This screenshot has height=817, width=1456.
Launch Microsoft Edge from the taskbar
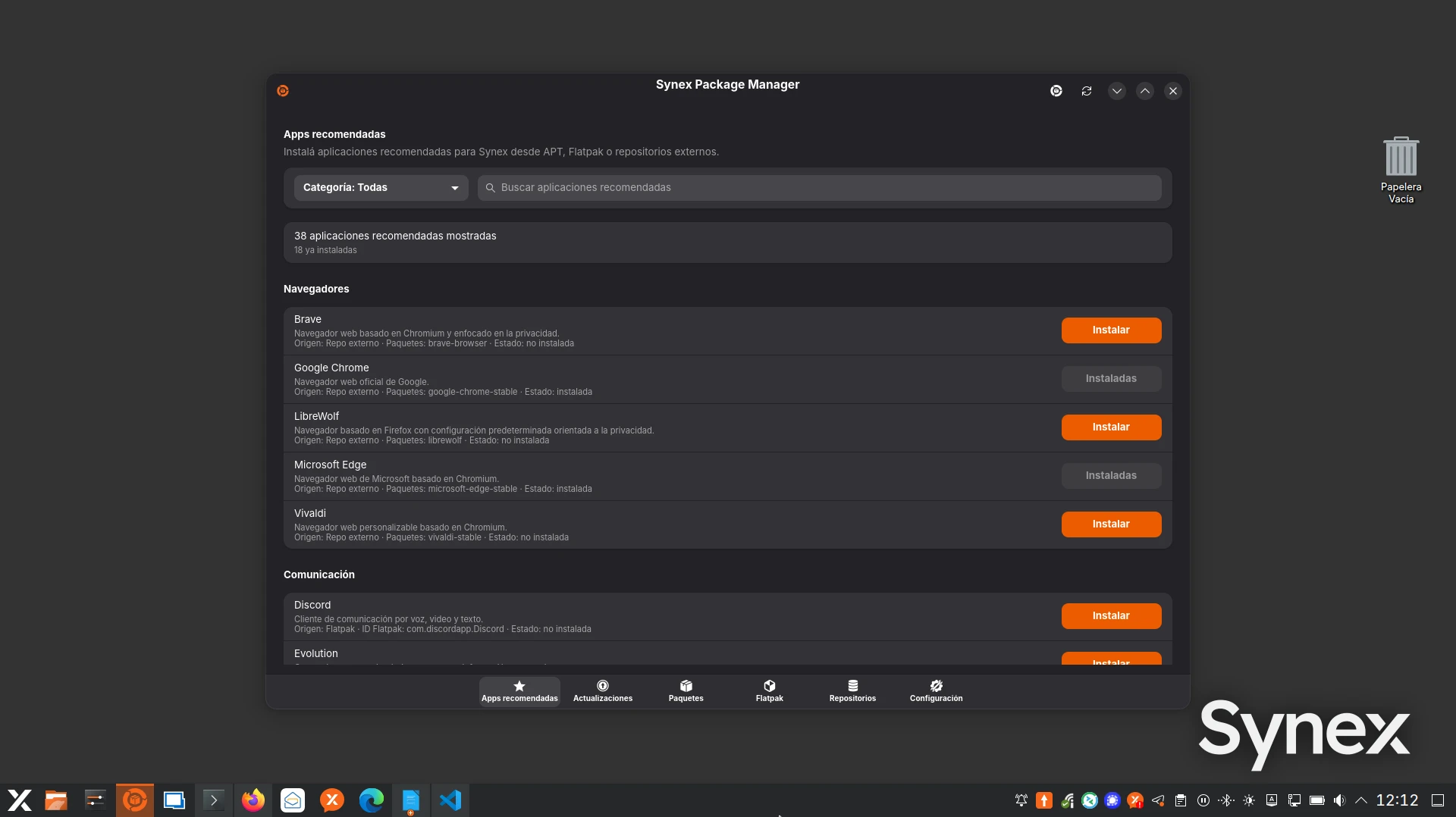click(x=372, y=800)
